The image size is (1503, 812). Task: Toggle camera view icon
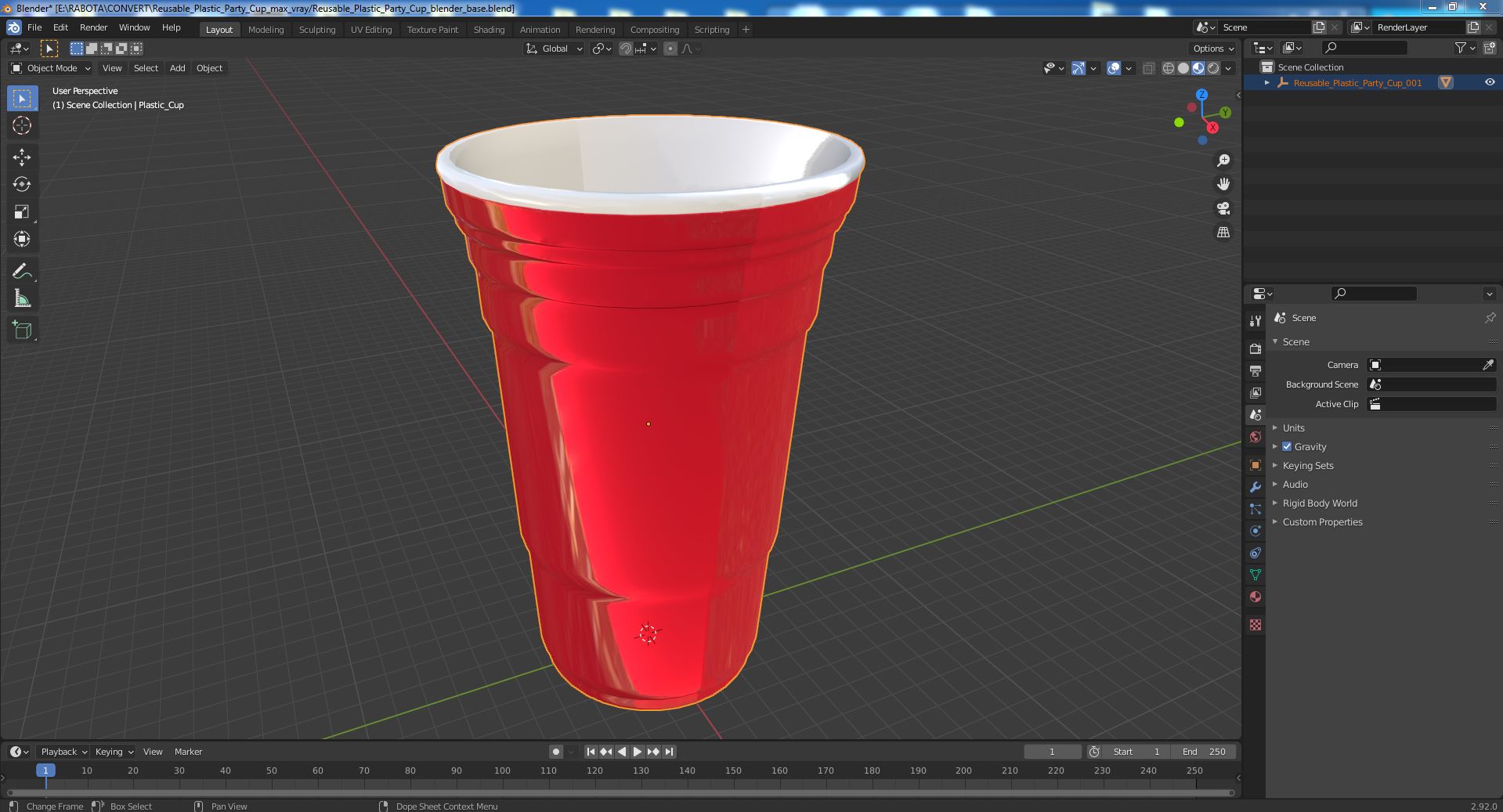[1223, 208]
